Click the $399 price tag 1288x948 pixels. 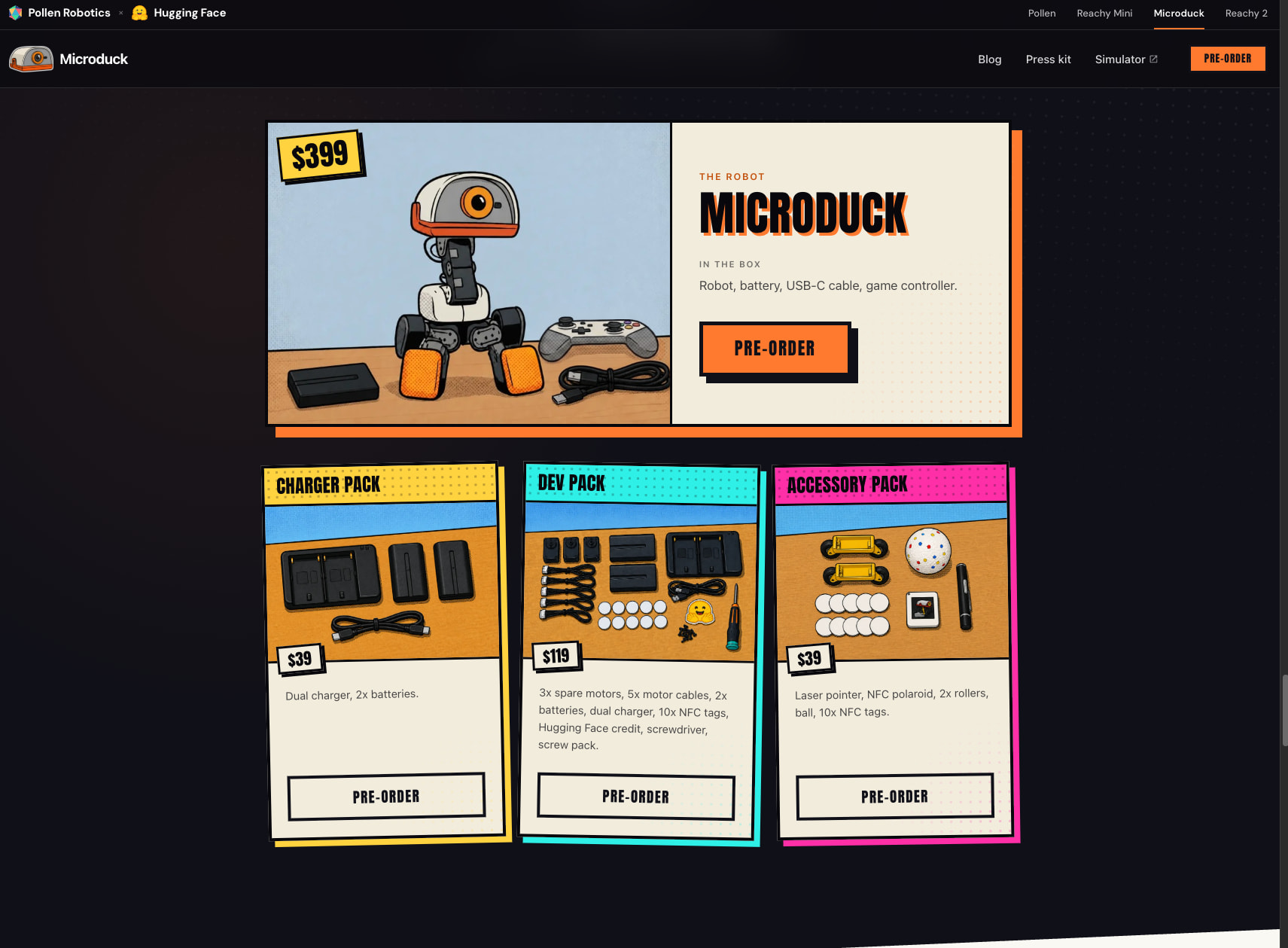[x=320, y=156]
